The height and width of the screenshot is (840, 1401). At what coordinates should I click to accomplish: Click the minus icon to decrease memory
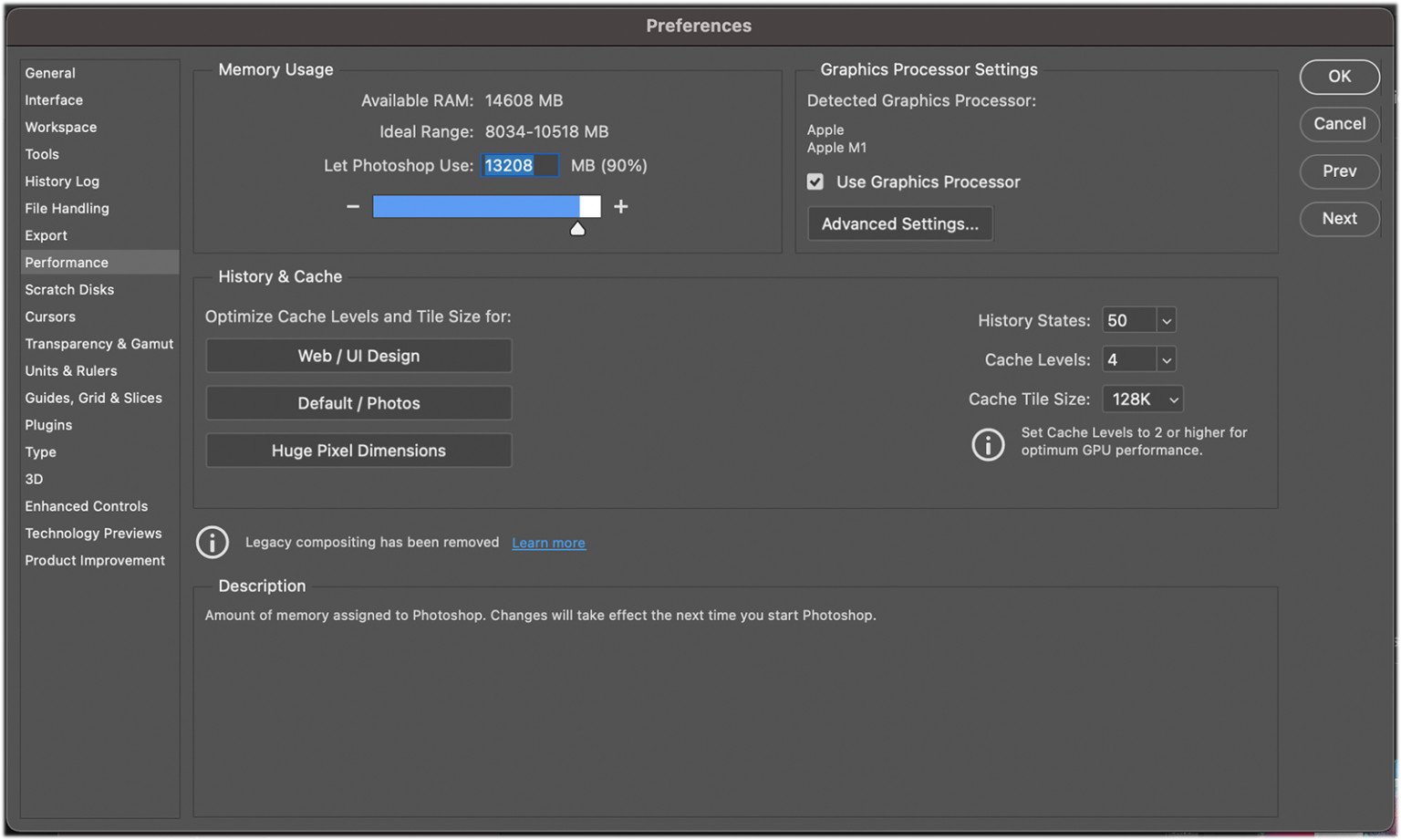[x=353, y=207]
